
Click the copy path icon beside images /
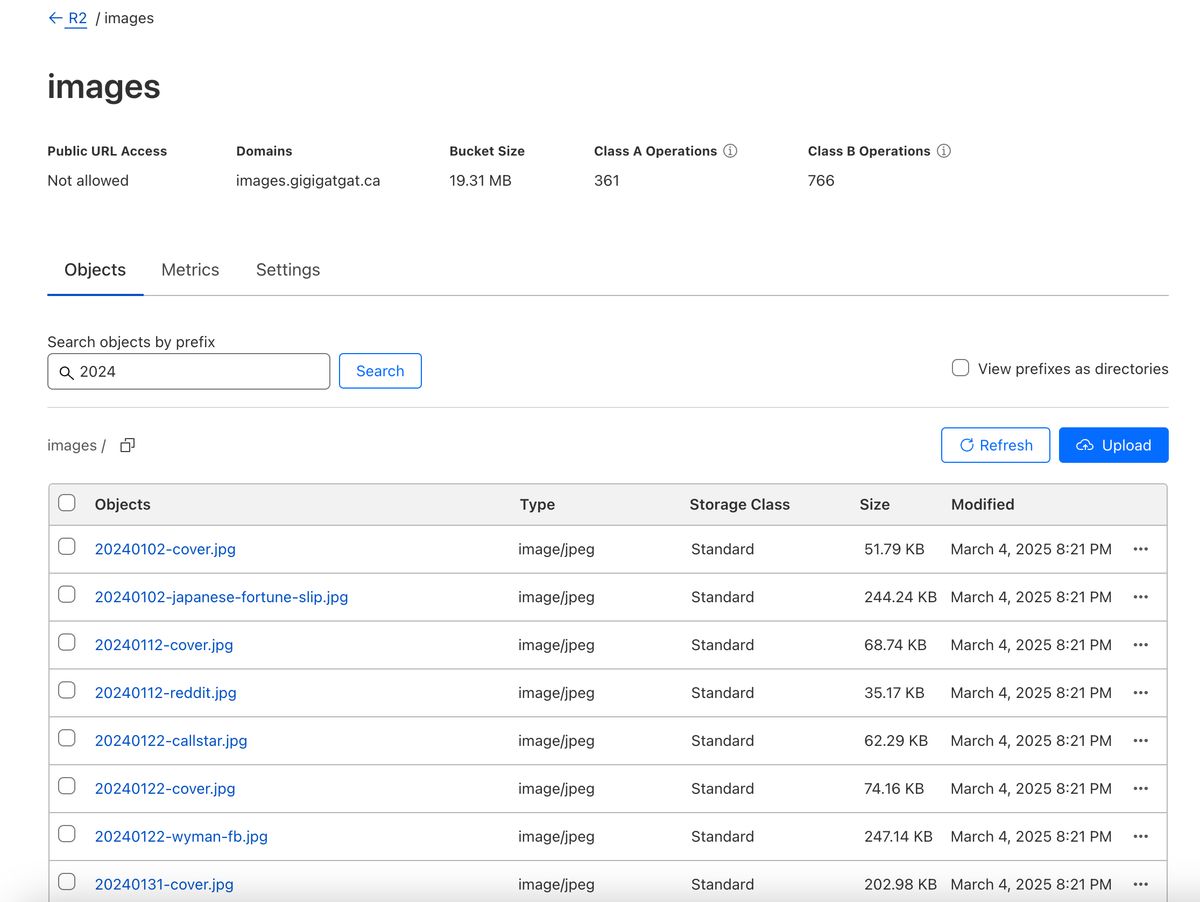tap(127, 445)
